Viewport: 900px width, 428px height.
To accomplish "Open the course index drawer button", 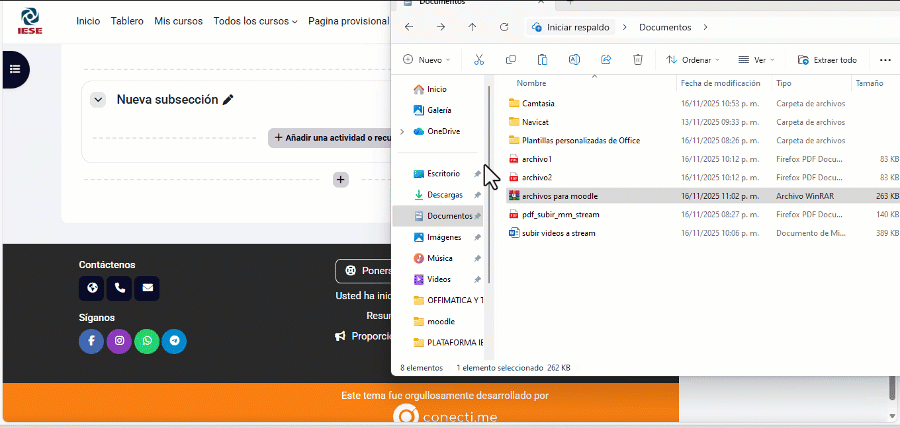I will pyautogui.click(x=14, y=69).
